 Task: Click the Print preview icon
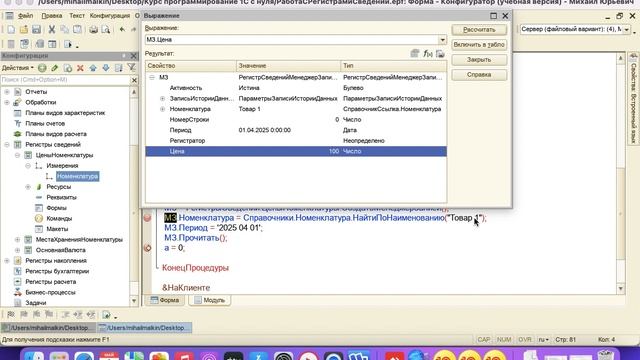click(x=106, y=29)
